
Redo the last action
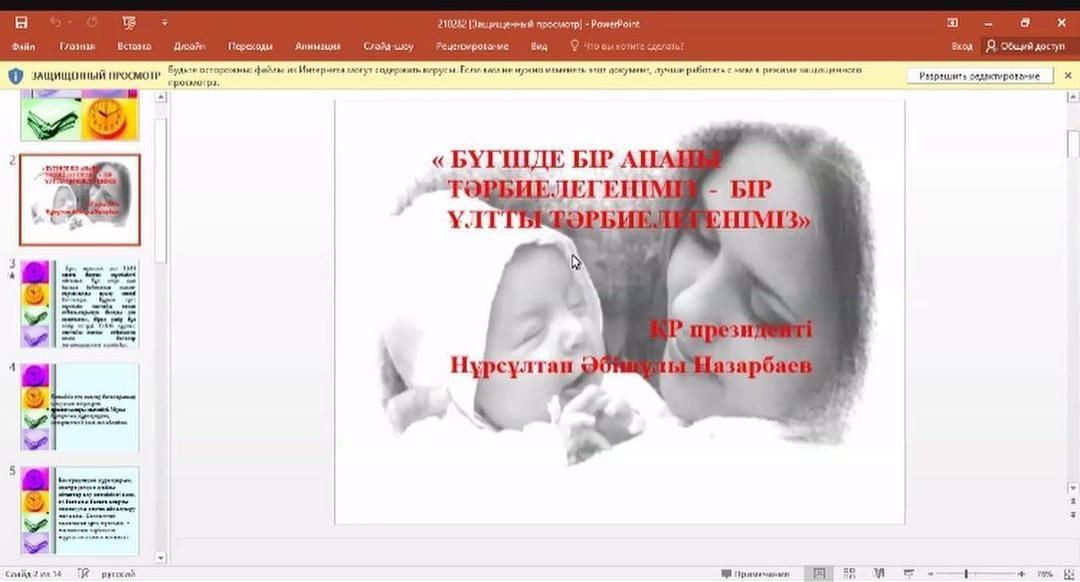pos(92,22)
